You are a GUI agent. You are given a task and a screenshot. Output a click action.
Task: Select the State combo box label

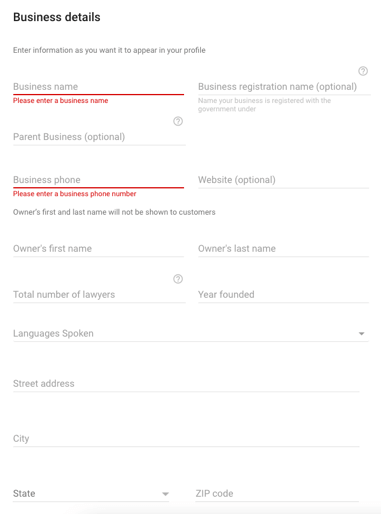click(24, 493)
